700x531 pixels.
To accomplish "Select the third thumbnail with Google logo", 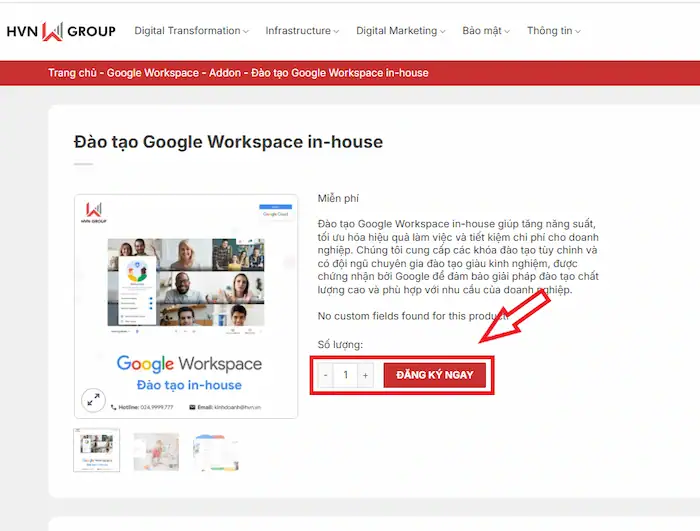I will point(214,451).
